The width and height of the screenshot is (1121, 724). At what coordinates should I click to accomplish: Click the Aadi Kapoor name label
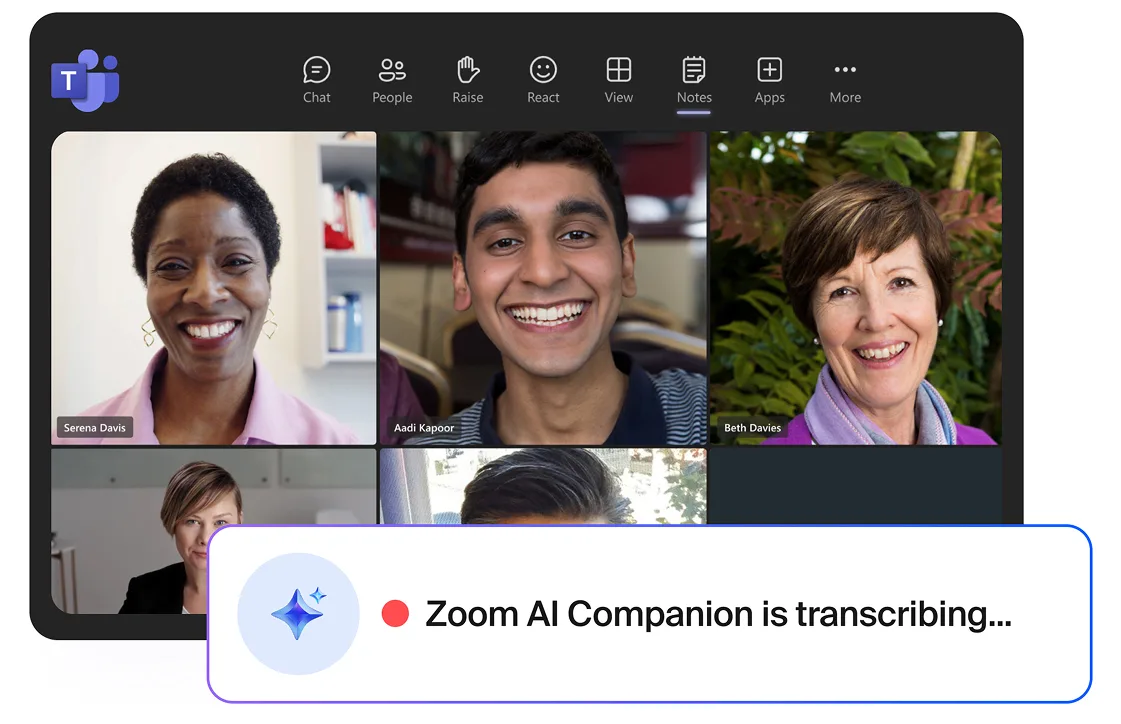tap(424, 428)
